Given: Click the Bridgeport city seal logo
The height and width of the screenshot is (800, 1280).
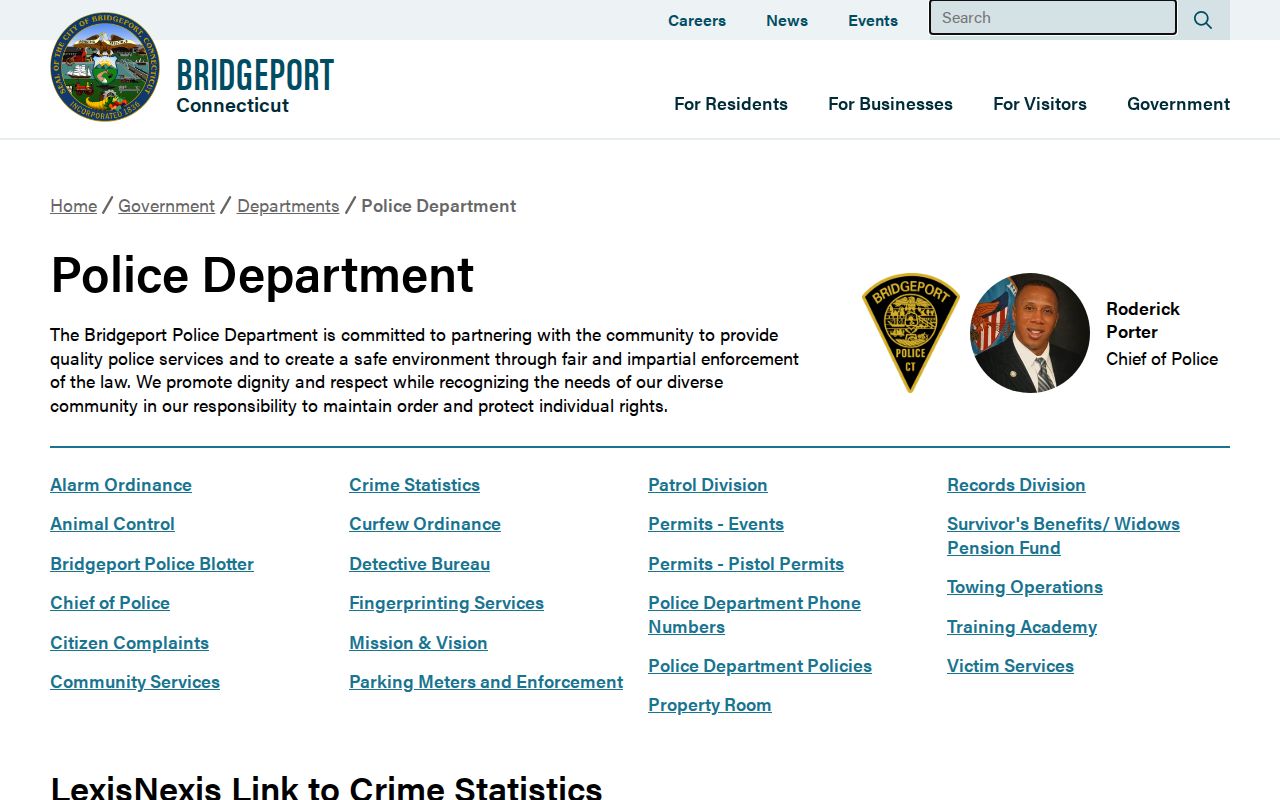Looking at the screenshot, I should [105, 67].
